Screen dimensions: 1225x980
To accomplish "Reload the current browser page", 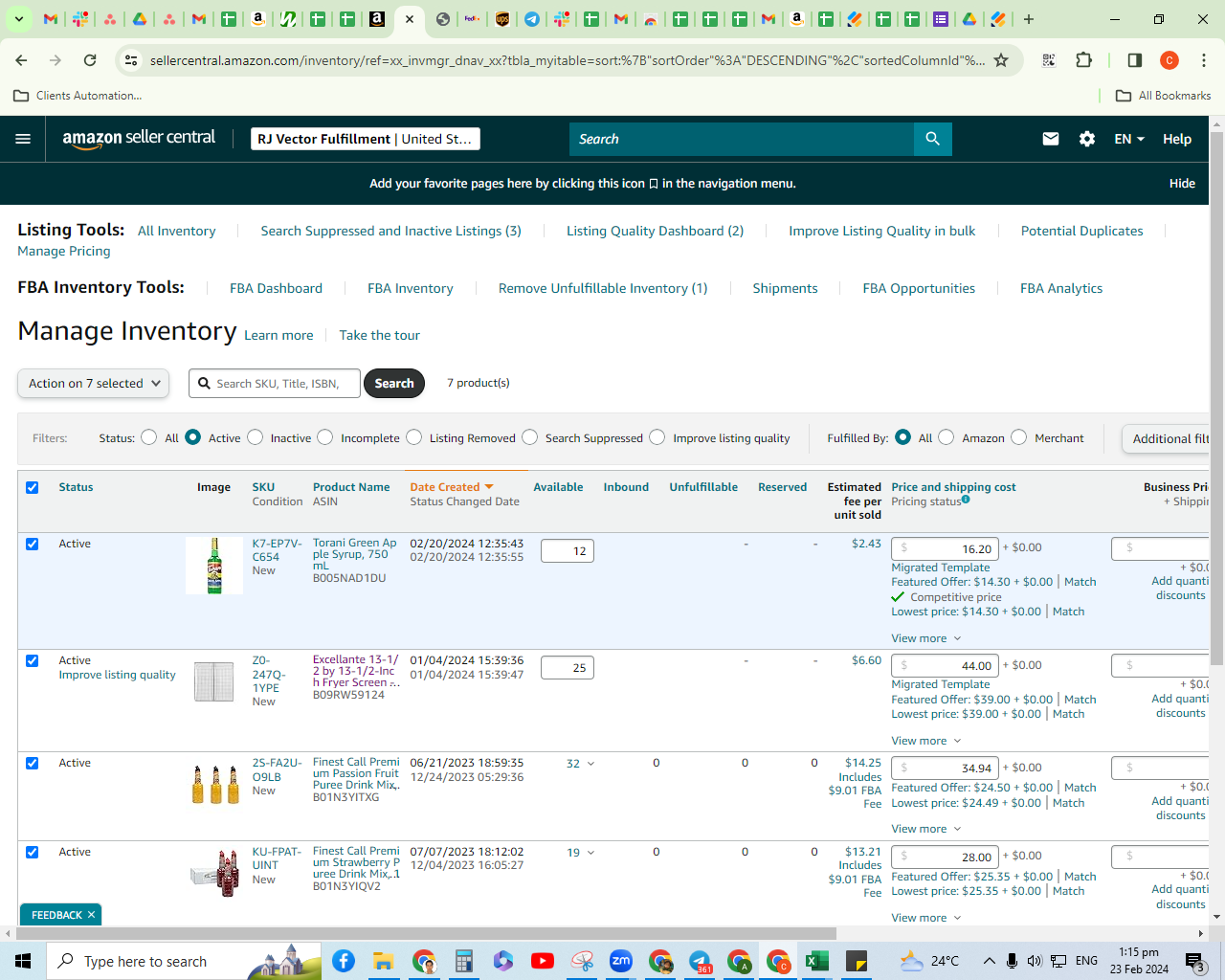I will click(x=90, y=60).
